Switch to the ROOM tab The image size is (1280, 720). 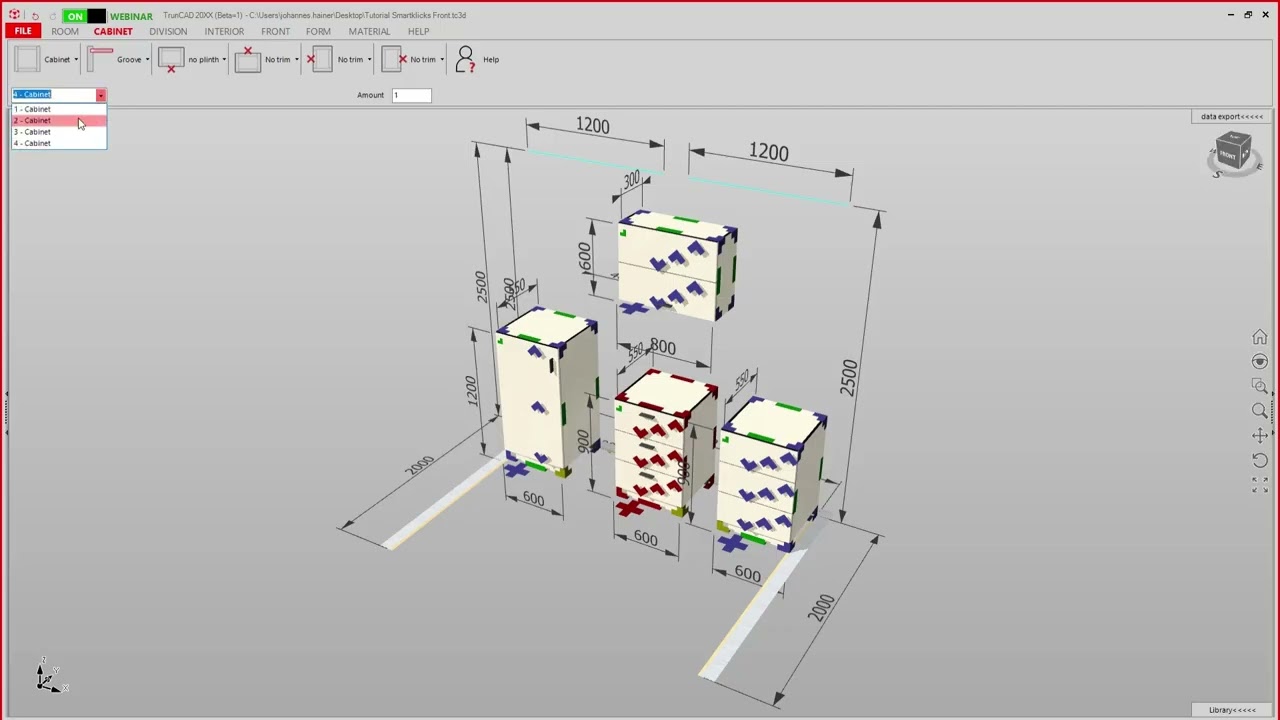pyautogui.click(x=65, y=31)
